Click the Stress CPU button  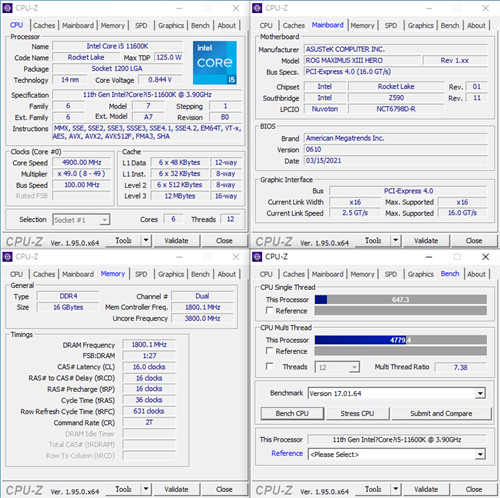coord(357,413)
